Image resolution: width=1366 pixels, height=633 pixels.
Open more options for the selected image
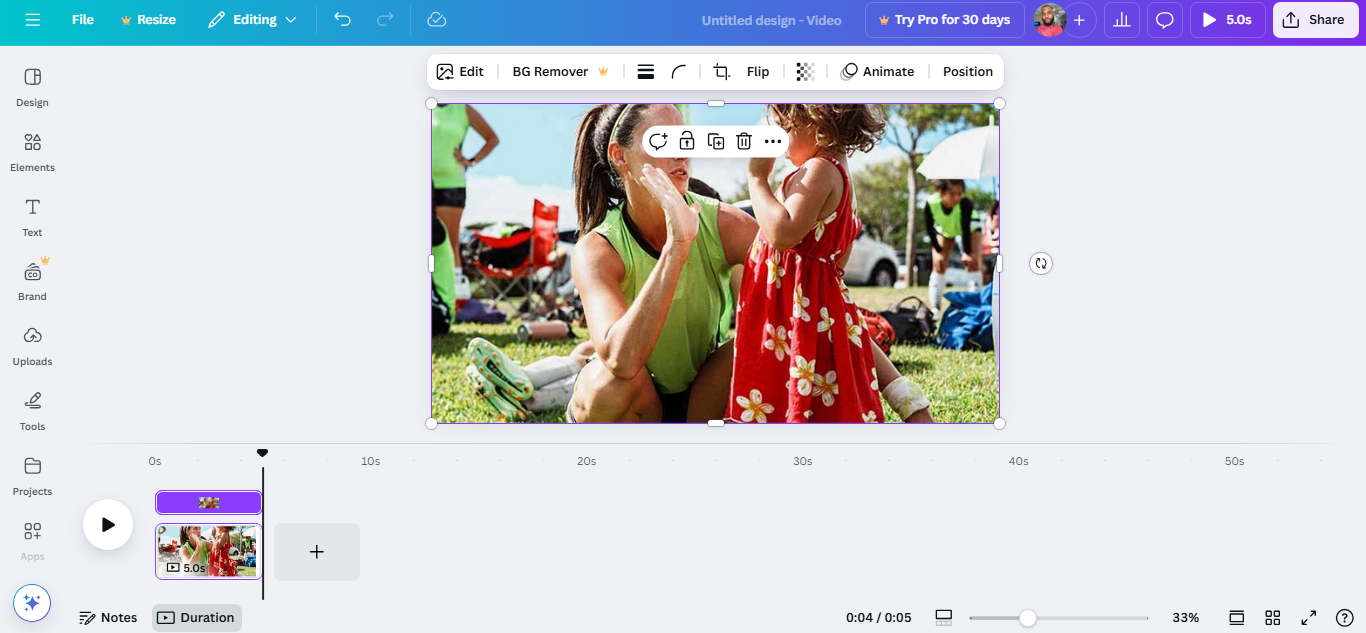coord(772,141)
